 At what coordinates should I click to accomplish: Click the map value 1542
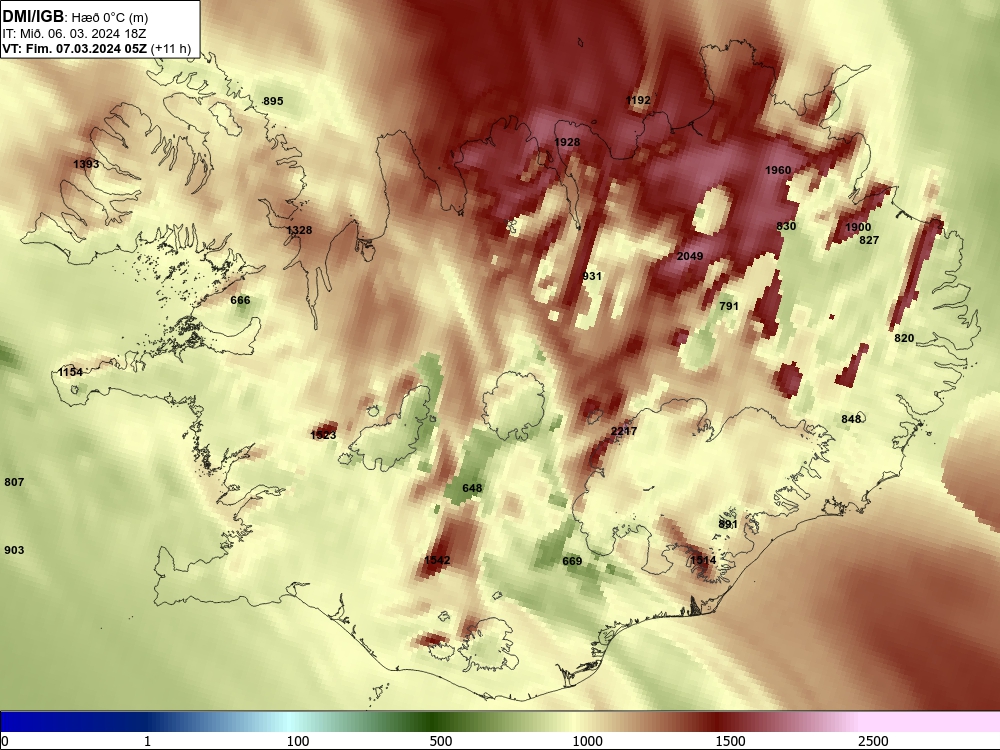point(437,560)
